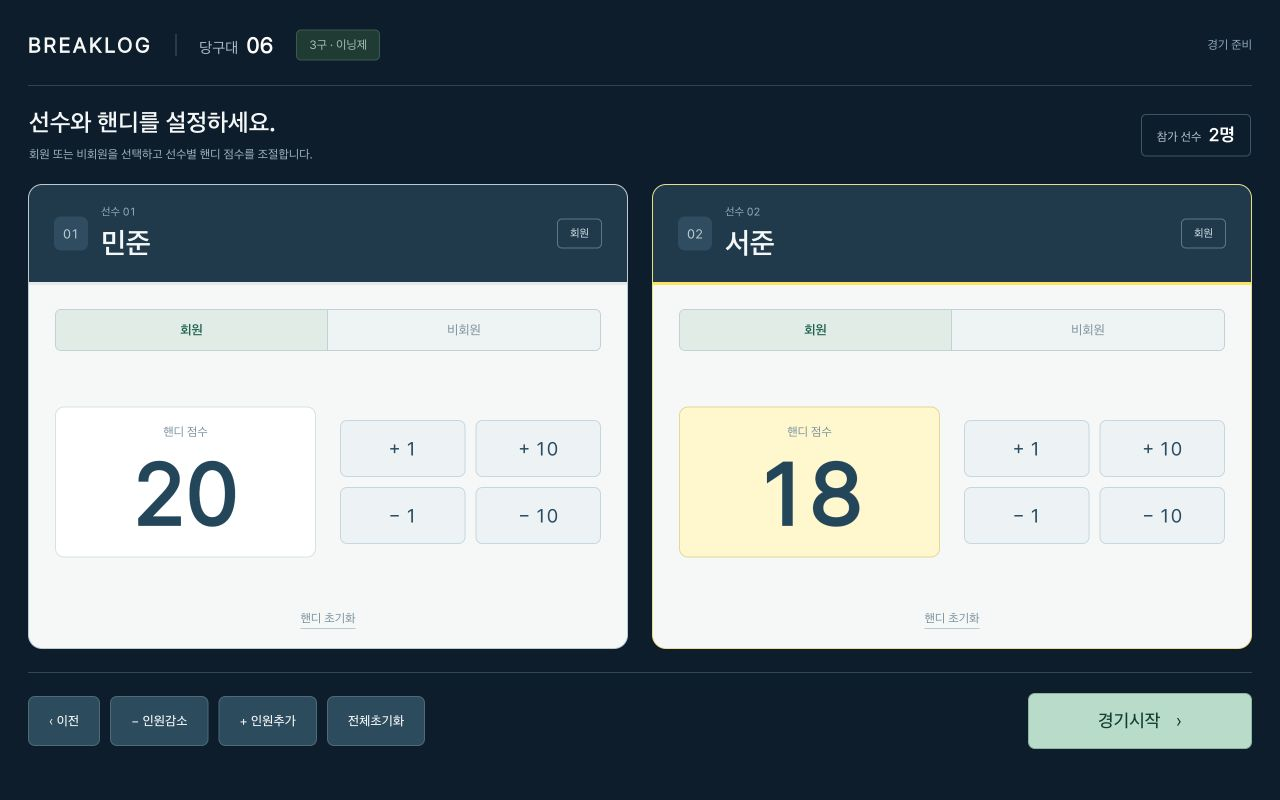Viewport: 1280px width, 800px height.
Task: Click 민준's handicap score display 20
Action: 186,482
